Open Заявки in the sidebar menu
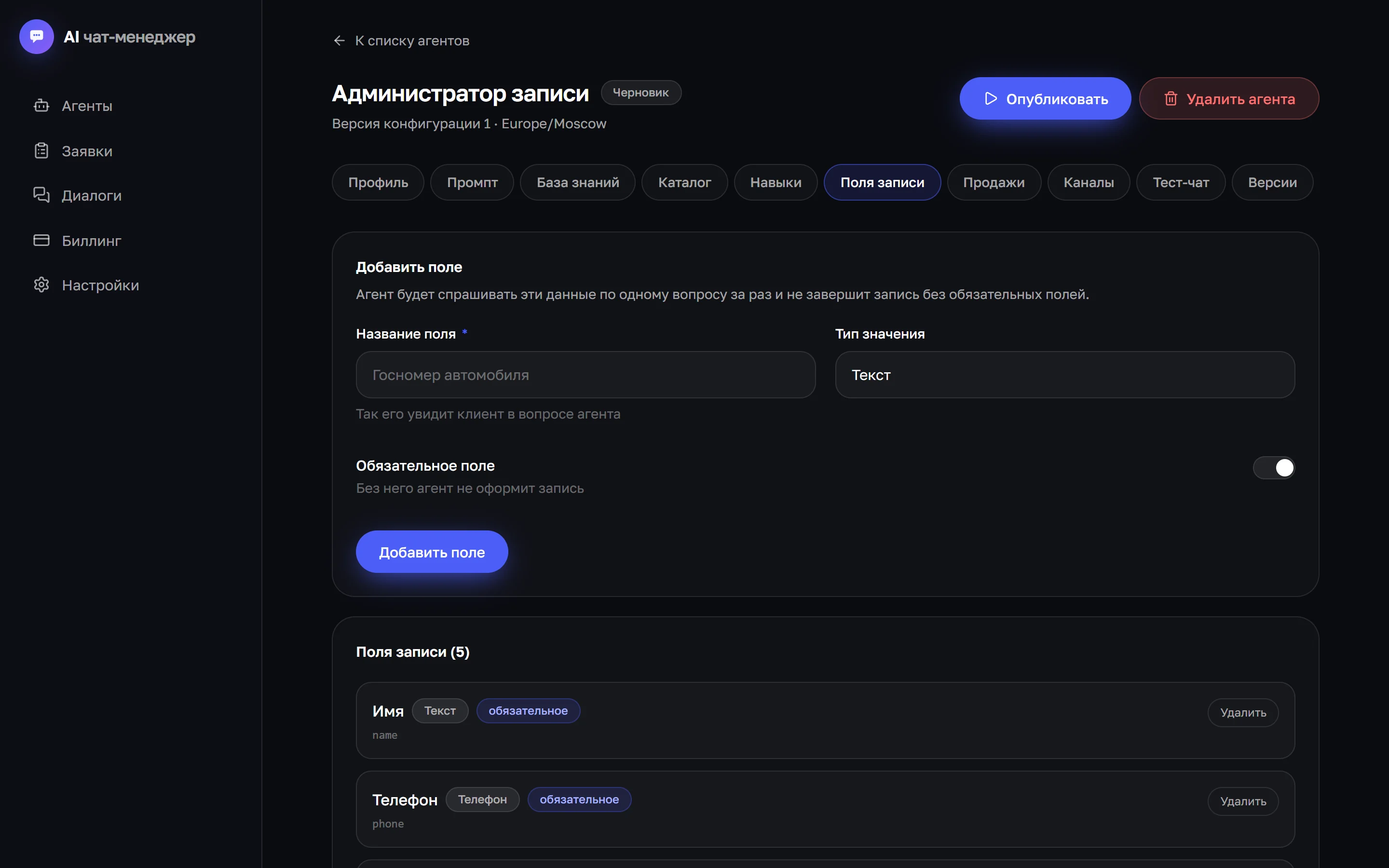Viewport: 1389px width, 868px height. point(87,150)
